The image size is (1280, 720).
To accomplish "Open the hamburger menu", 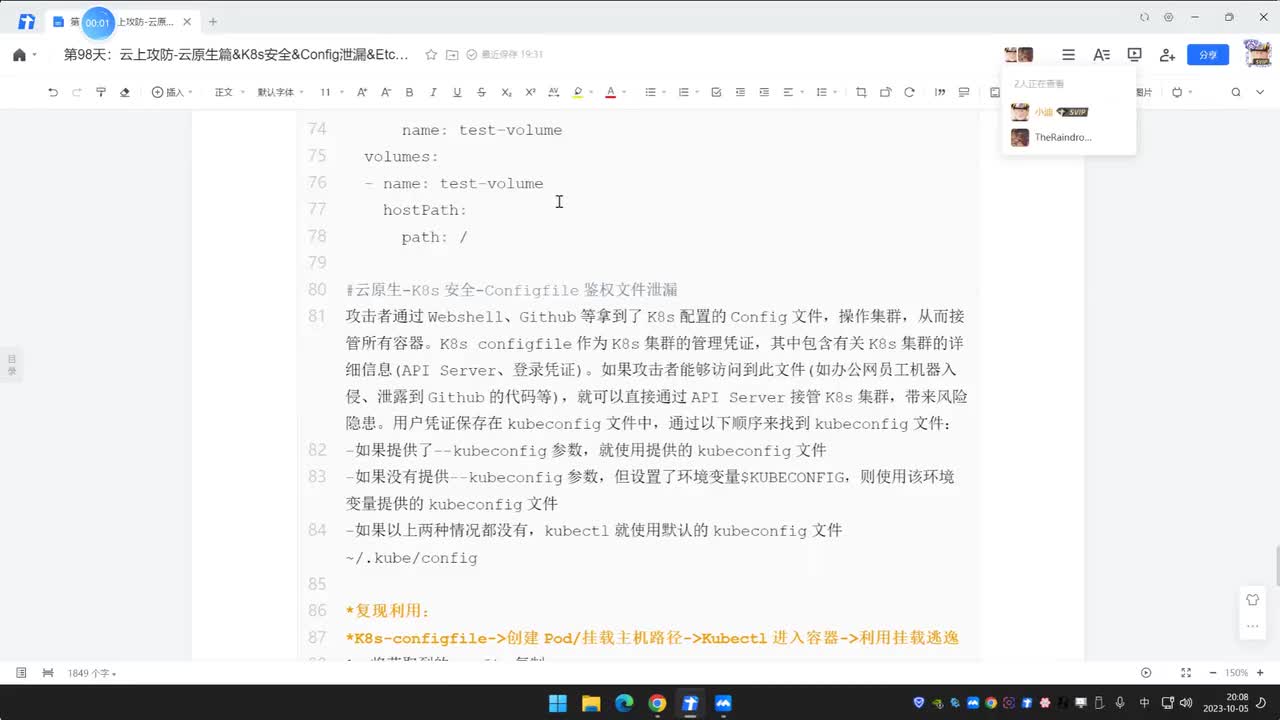I will 1068,55.
